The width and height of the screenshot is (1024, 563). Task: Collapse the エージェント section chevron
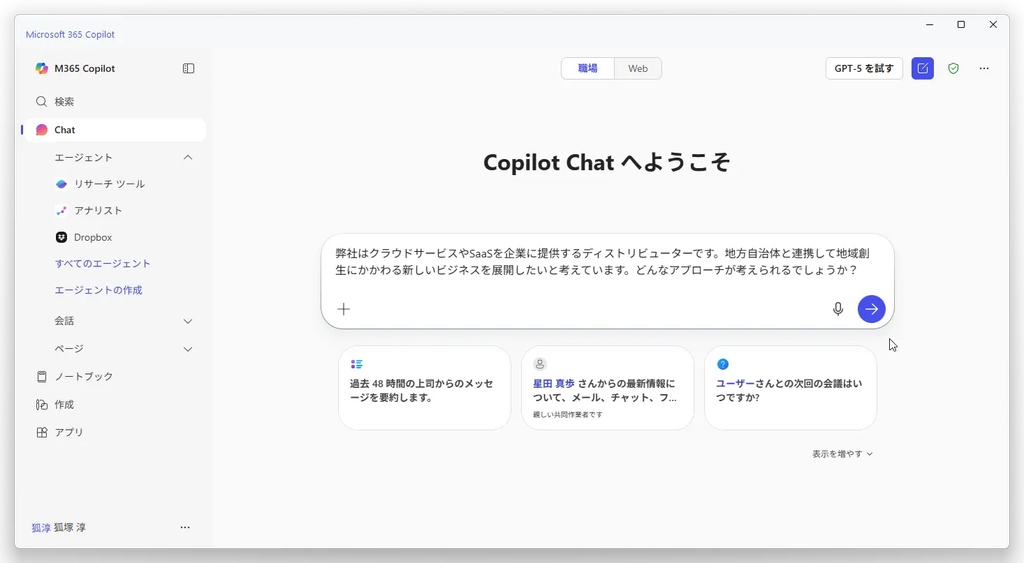188,157
